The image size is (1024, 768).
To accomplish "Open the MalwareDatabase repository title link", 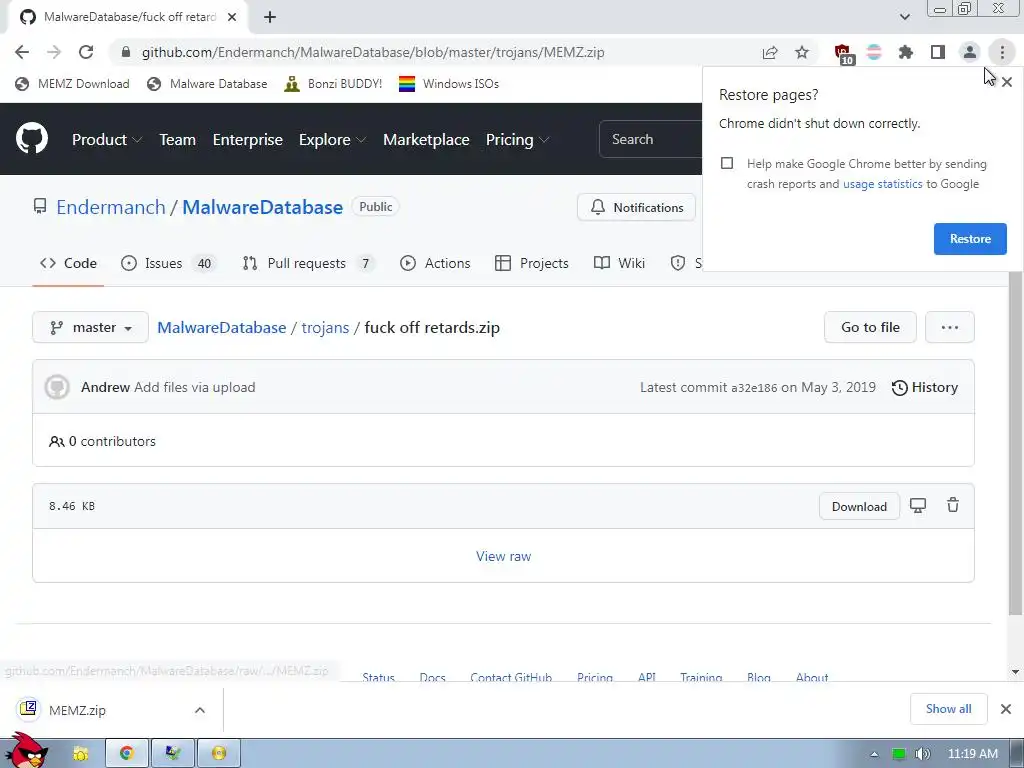I will (x=262, y=207).
